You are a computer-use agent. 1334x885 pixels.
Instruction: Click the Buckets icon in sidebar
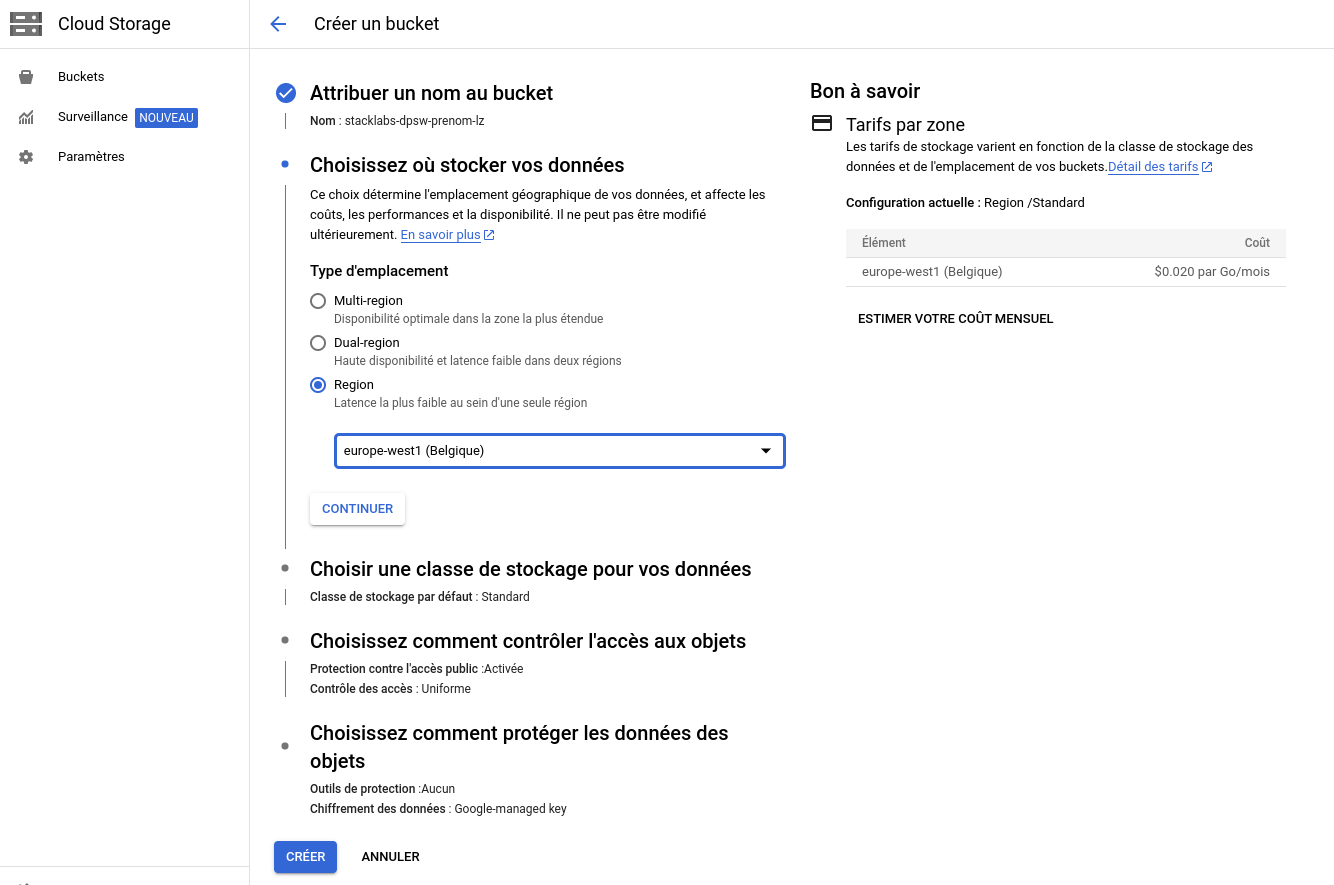[x=26, y=77]
